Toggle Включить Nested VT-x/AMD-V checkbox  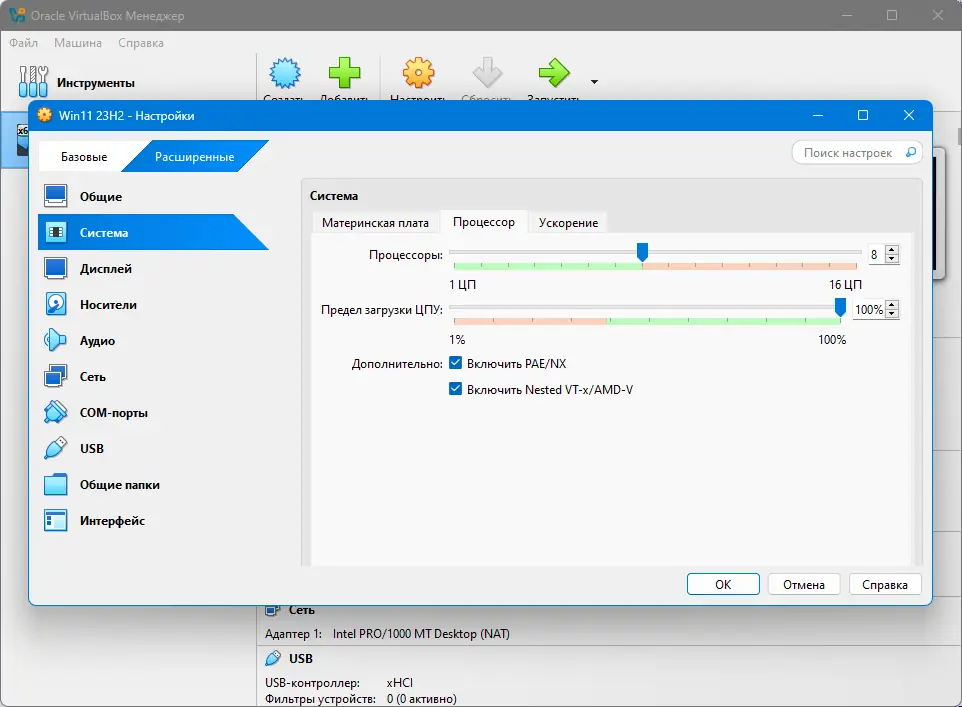(x=455, y=389)
